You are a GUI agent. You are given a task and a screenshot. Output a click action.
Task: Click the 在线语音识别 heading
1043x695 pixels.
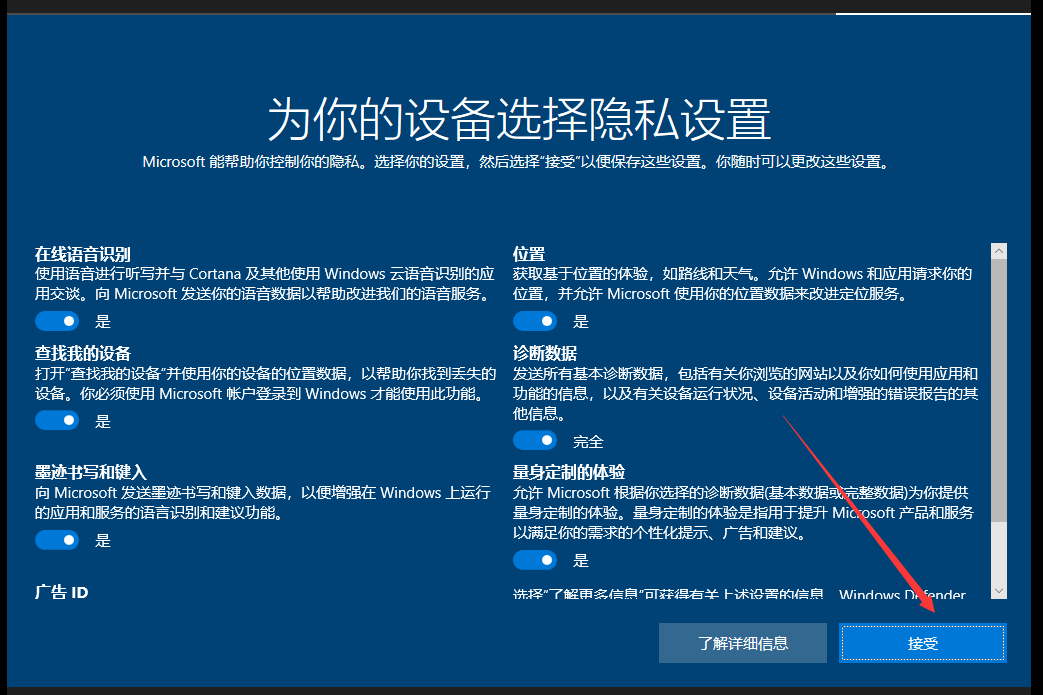[82, 254]
